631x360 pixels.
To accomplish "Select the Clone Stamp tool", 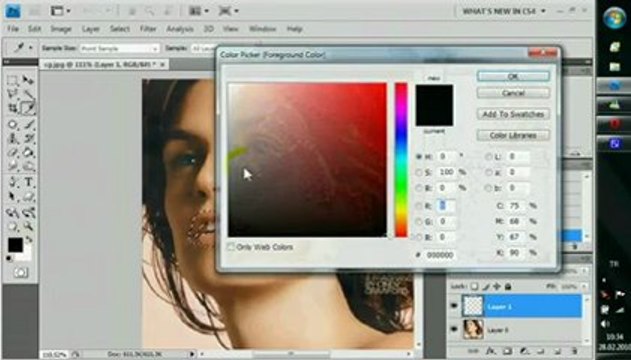I will 12,138.
